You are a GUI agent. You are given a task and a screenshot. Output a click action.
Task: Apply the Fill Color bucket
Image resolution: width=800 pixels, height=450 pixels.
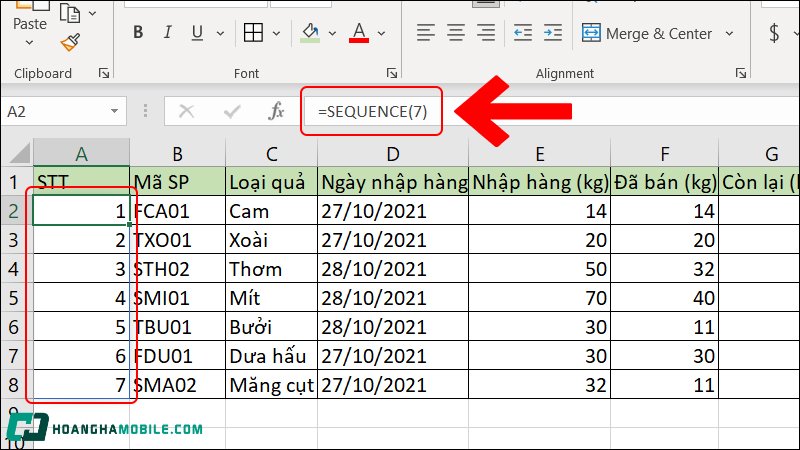[310, 33]
